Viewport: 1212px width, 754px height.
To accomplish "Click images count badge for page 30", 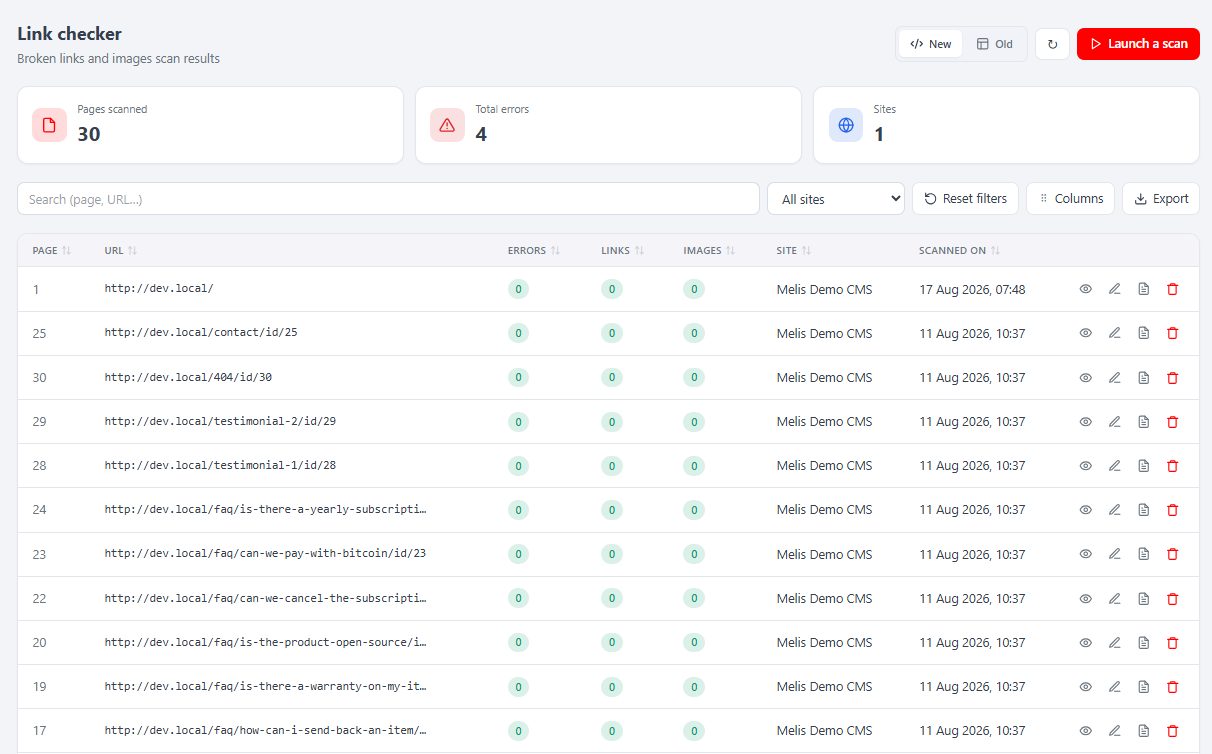I will pyautogui.click(x=694, y=378).
